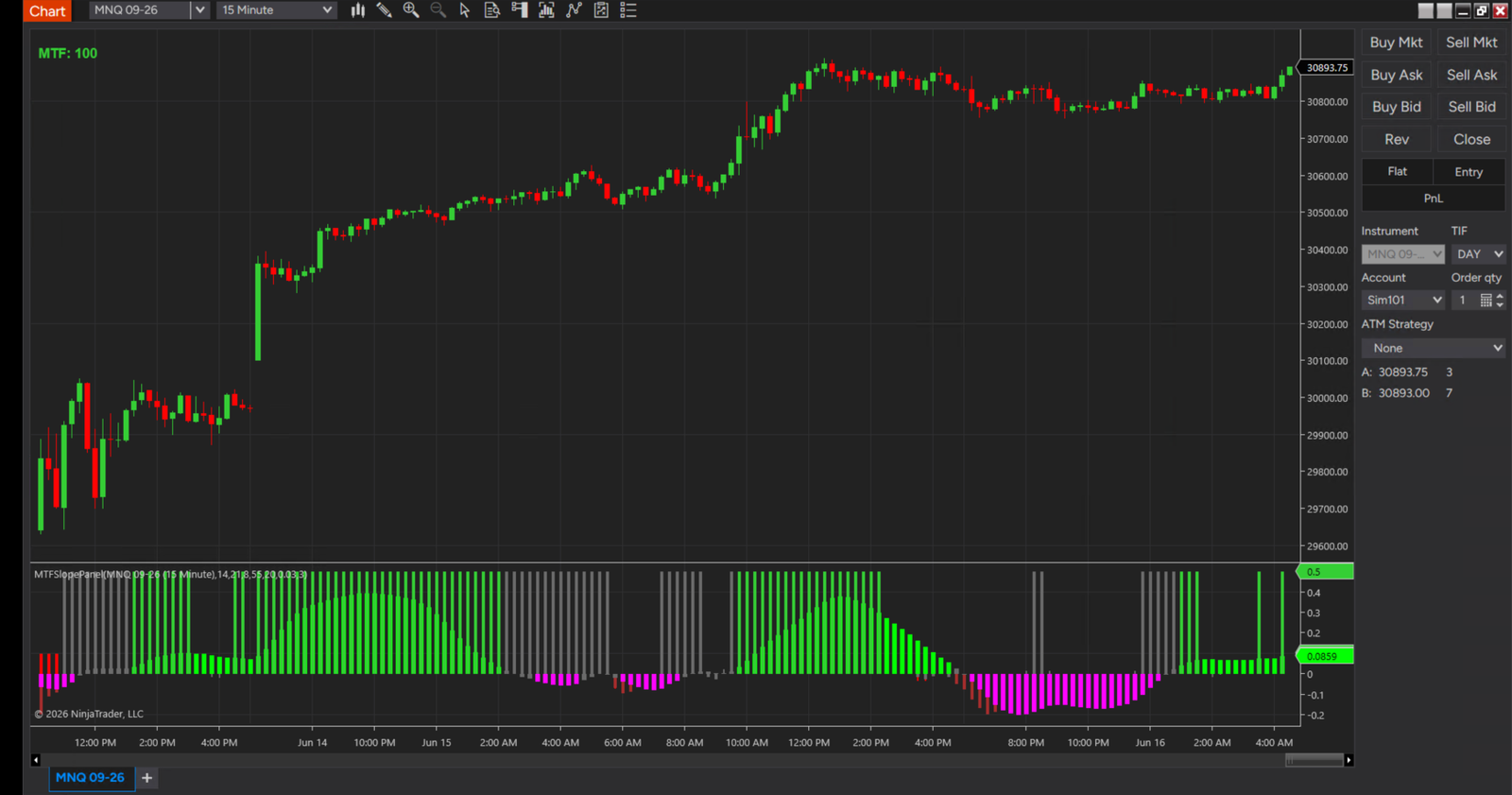Click the zoom out magnifier icon
1512x795 pixels.
pos(438,10)
